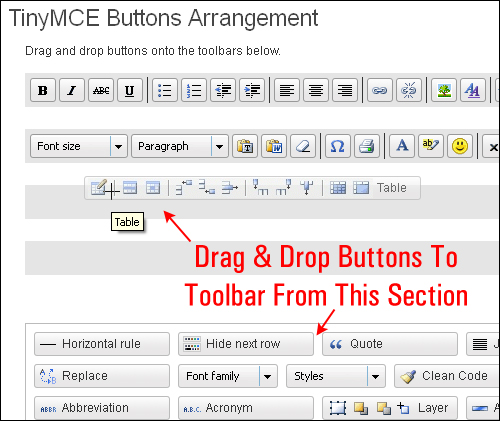Select the Strikethrough ABC button

[x=101, y=90]
